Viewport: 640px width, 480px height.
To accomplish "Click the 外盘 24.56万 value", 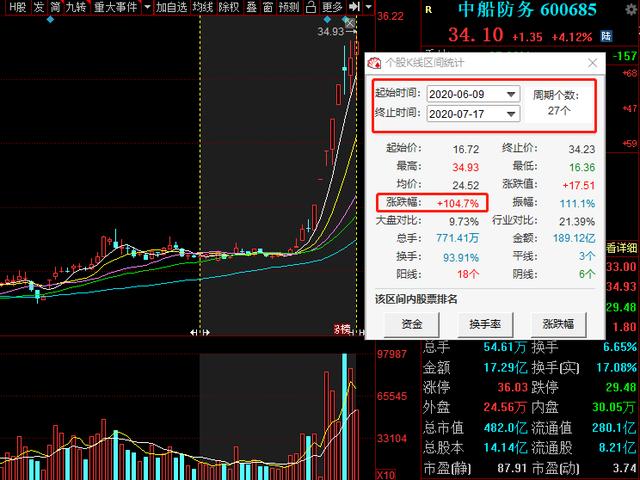I will pyautogui.click(x=505, y=407).
